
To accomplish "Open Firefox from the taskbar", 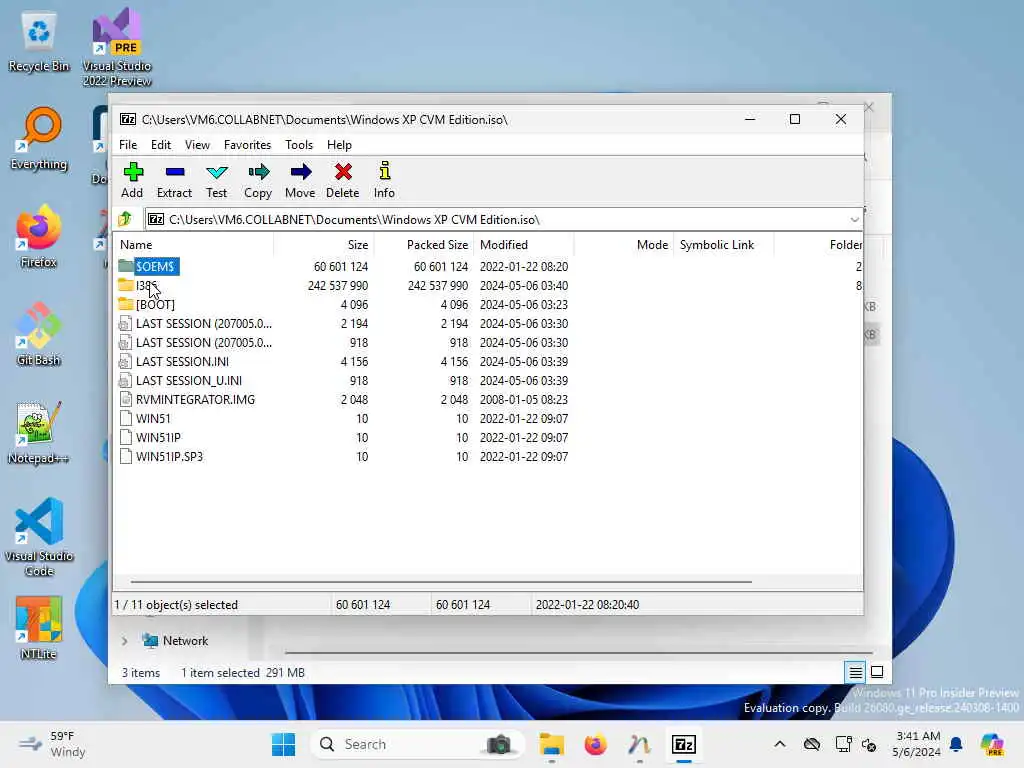I will 596,744.
